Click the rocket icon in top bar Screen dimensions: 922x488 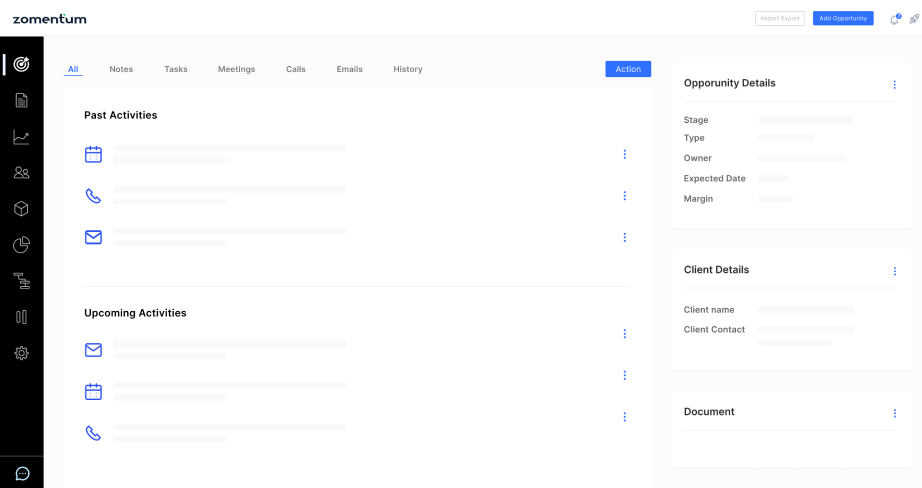913,19
